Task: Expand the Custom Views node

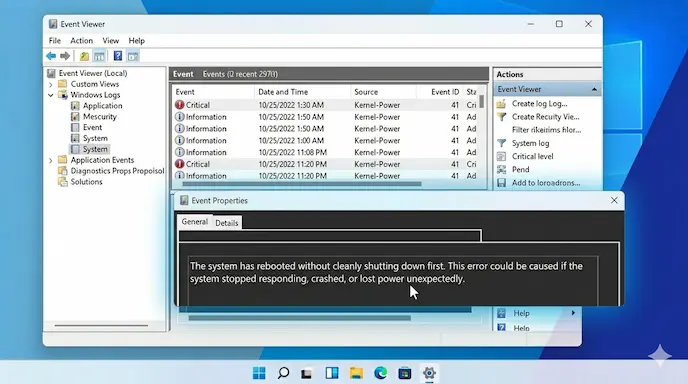Action: [x=50, y=84]
